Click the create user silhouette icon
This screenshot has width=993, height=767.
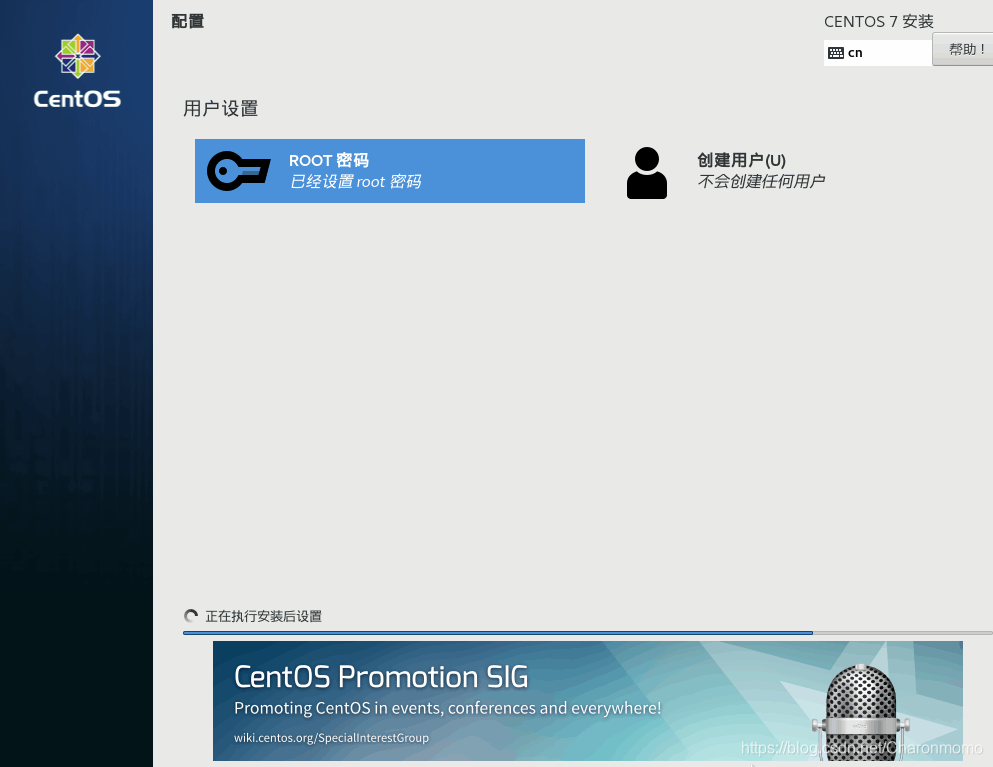[647, 173]
